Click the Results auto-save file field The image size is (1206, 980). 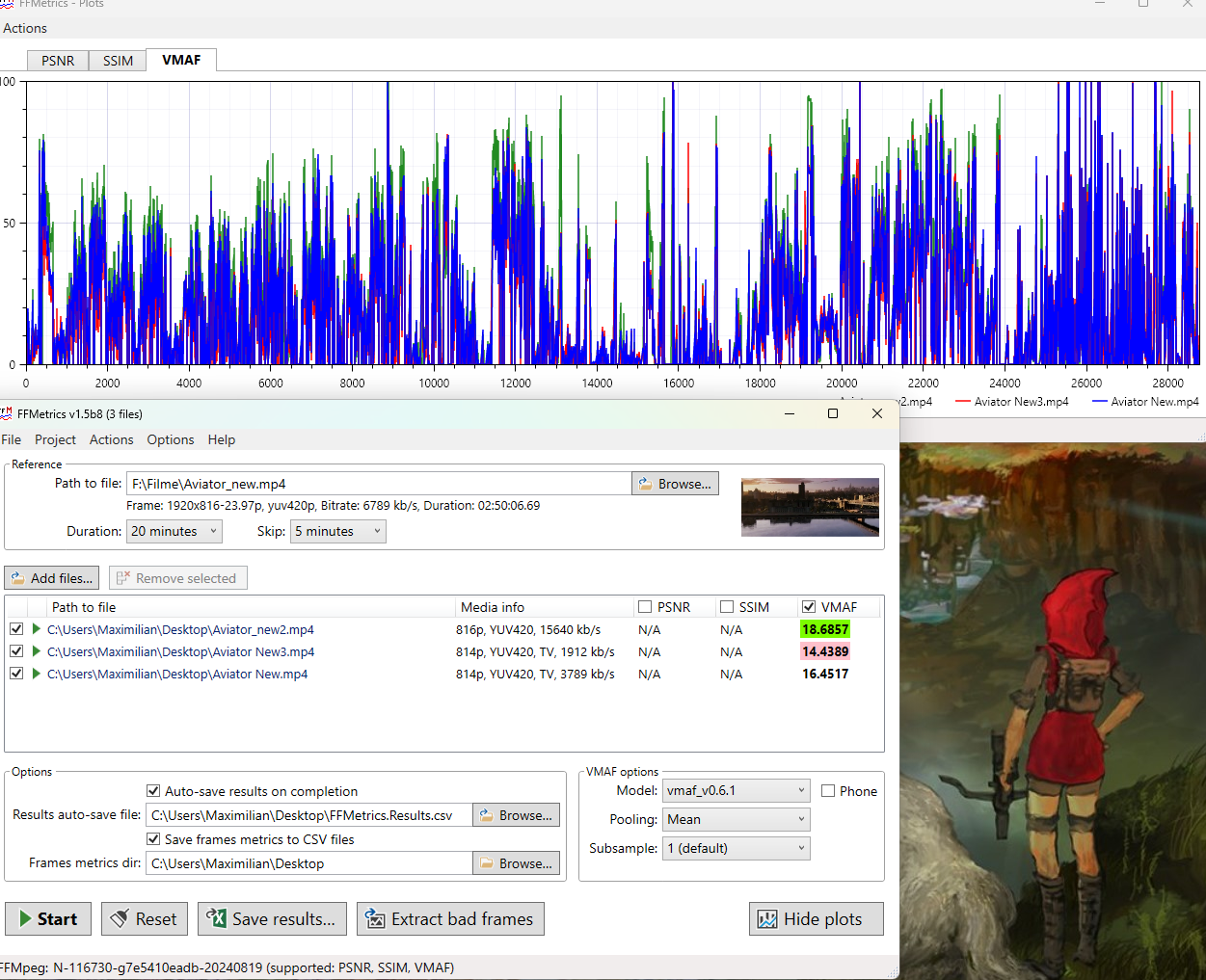[308, 815]
